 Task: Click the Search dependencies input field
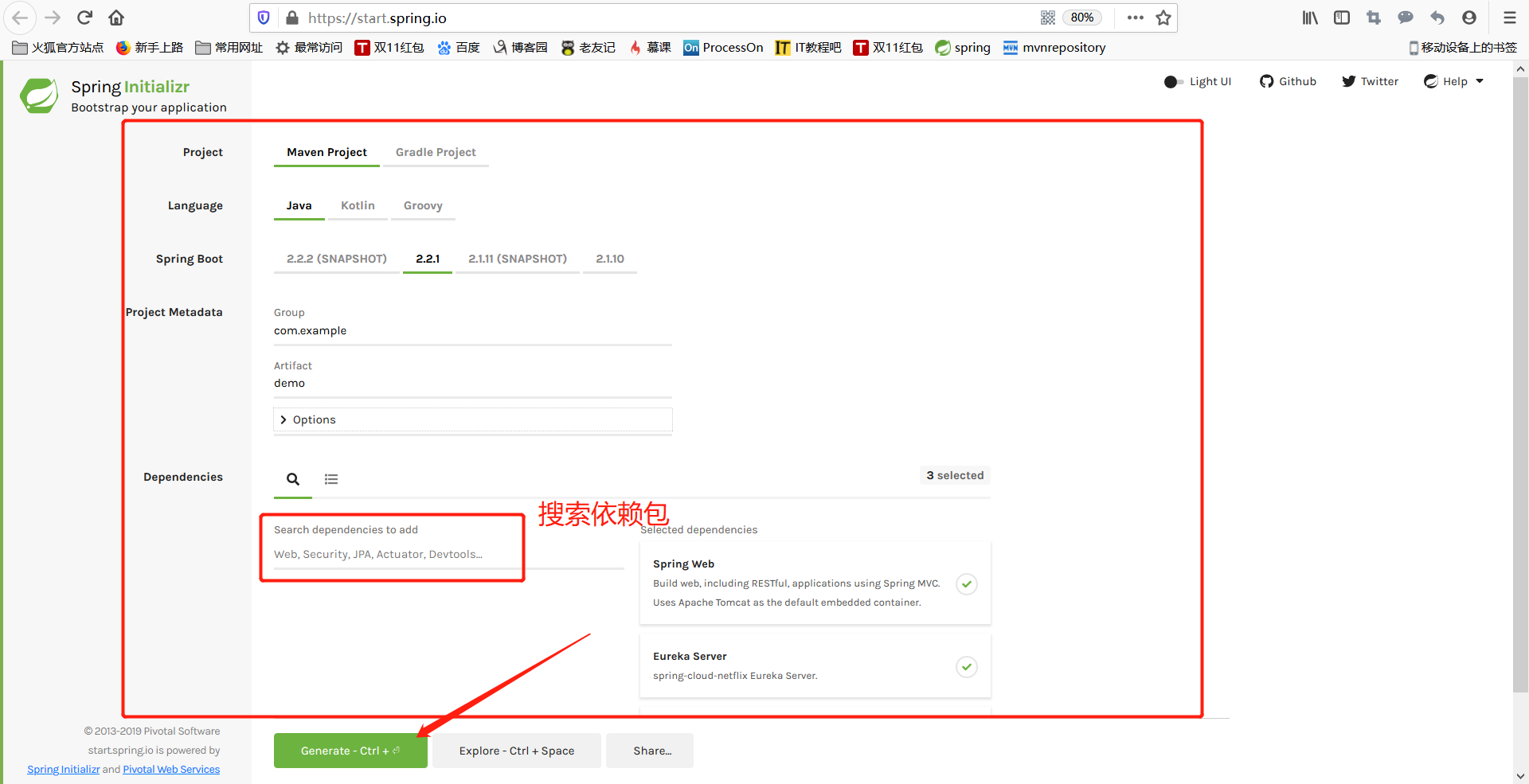(x=449, y=555)
